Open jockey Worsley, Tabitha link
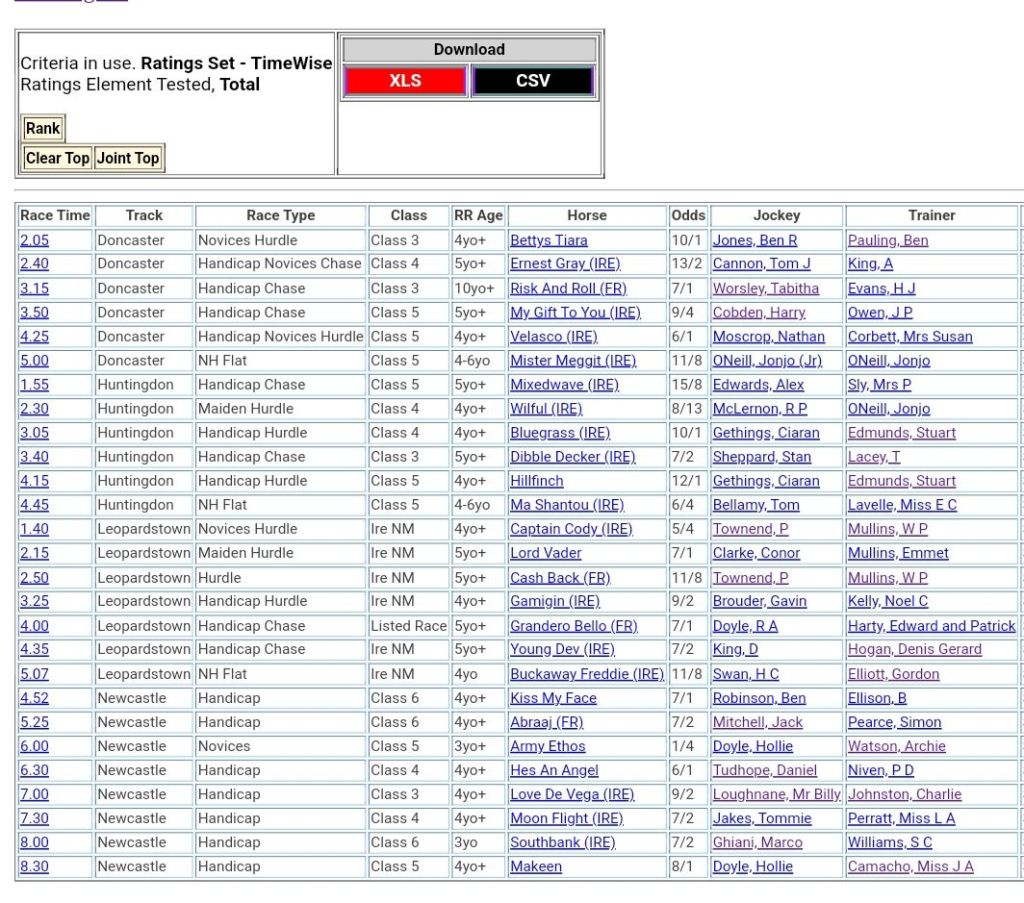The height and width of the screenshot is (903, 1024). coord(765,288)
